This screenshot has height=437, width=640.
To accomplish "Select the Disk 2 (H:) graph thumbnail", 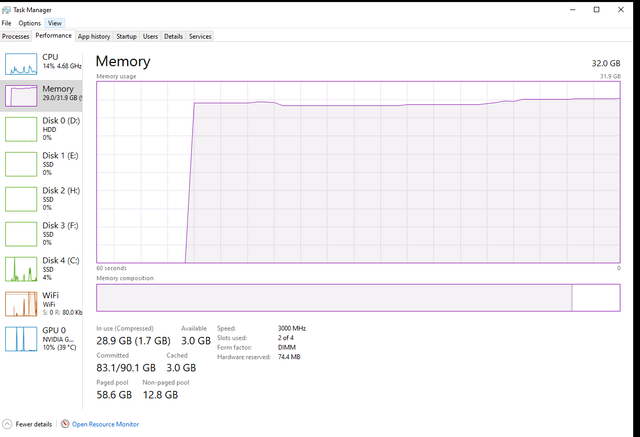I will pyautogui.click(x=21, y=199).
